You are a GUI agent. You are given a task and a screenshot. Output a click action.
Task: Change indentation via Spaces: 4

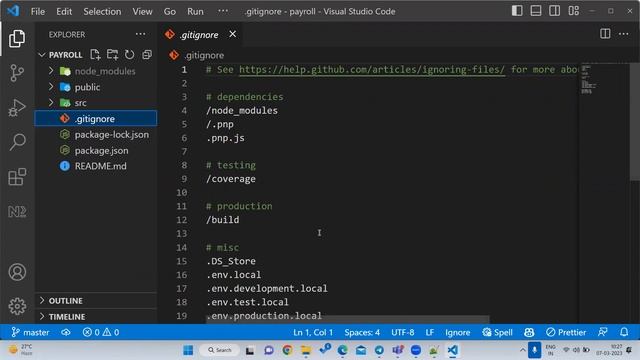(362, 332)
